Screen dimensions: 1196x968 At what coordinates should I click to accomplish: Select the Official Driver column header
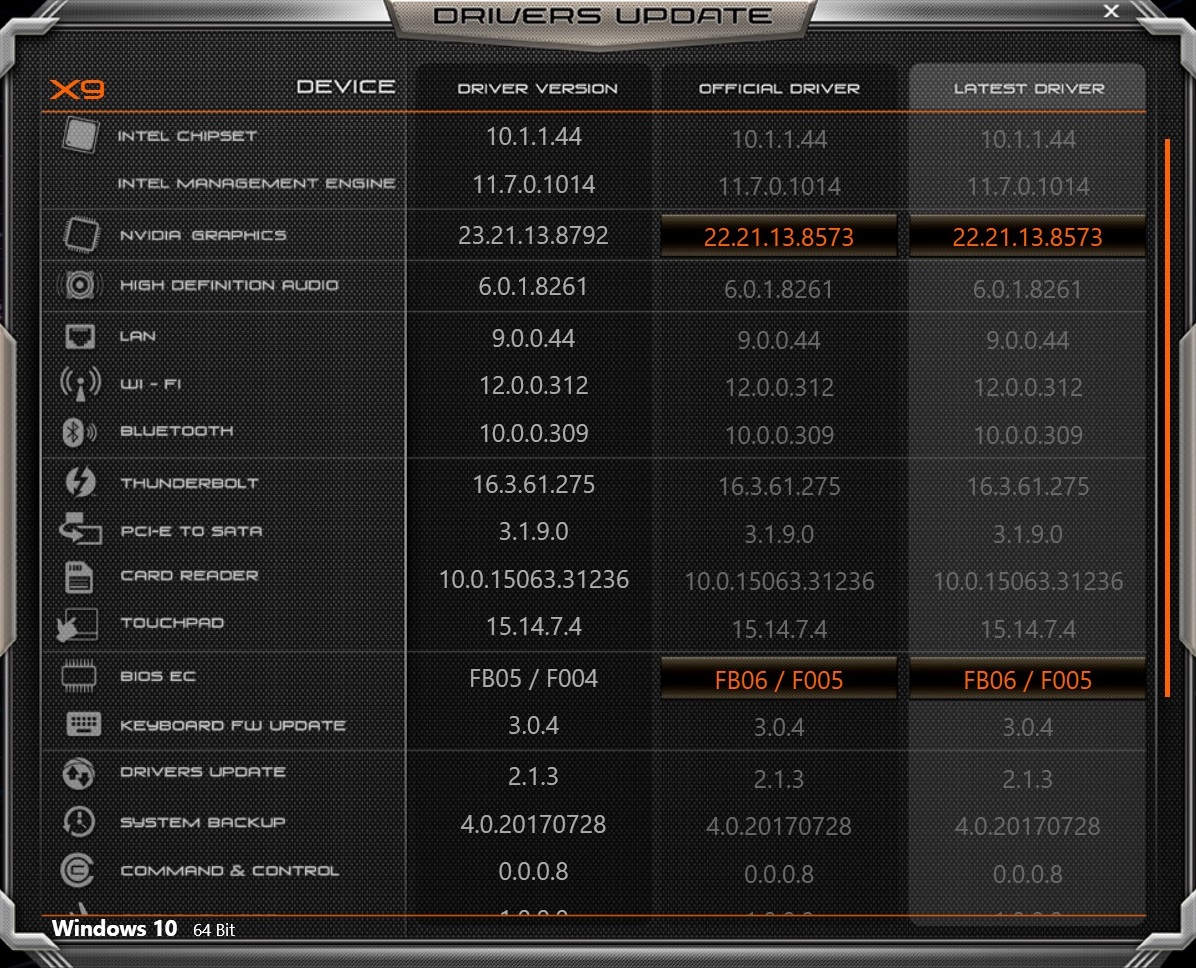tap(779, 88)
